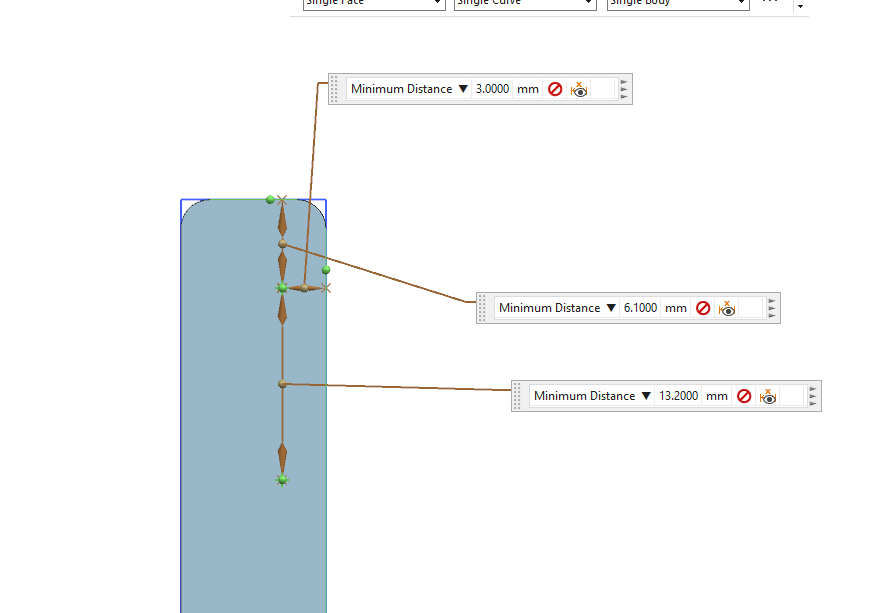Expand the Single Body selection filter dropdown

741,3
